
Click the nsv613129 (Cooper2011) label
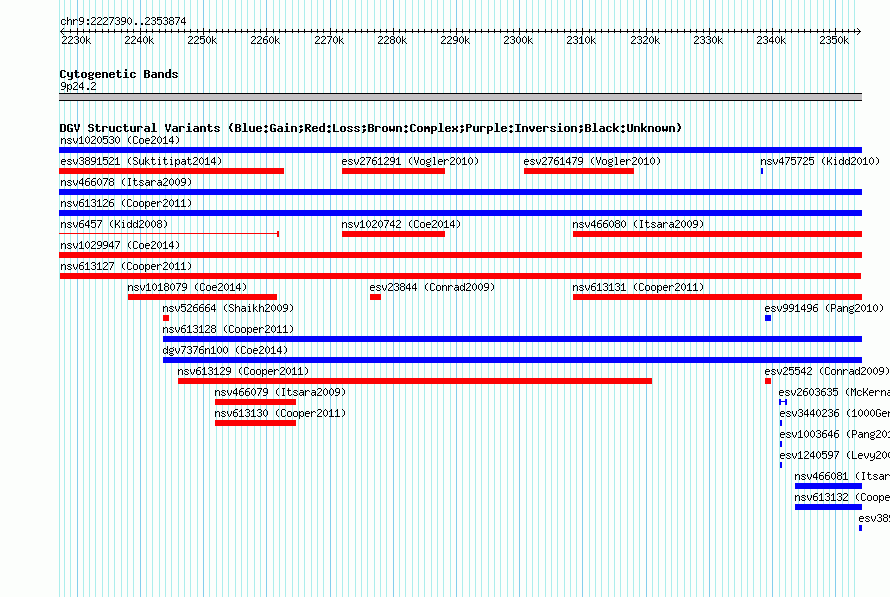click(x=243, y=371)
